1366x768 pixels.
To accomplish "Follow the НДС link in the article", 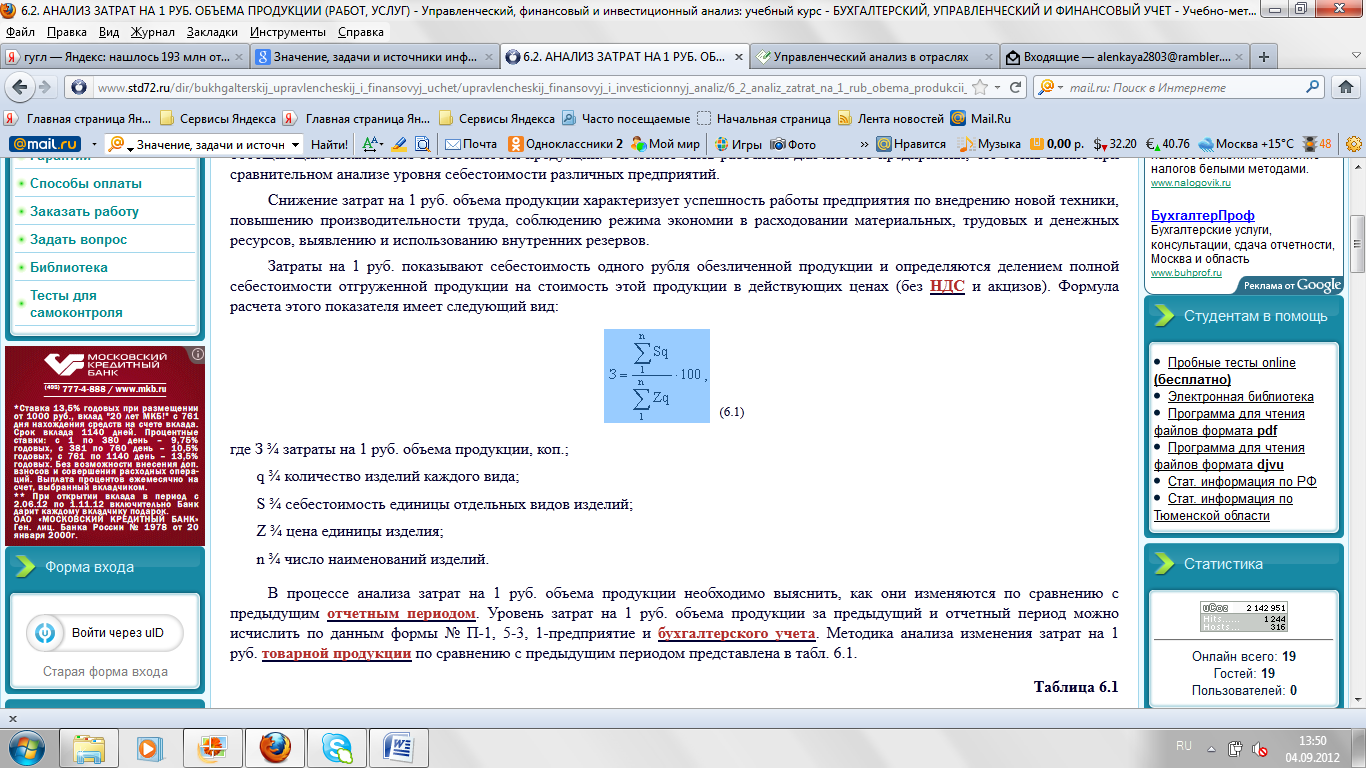I will (947, 287).
